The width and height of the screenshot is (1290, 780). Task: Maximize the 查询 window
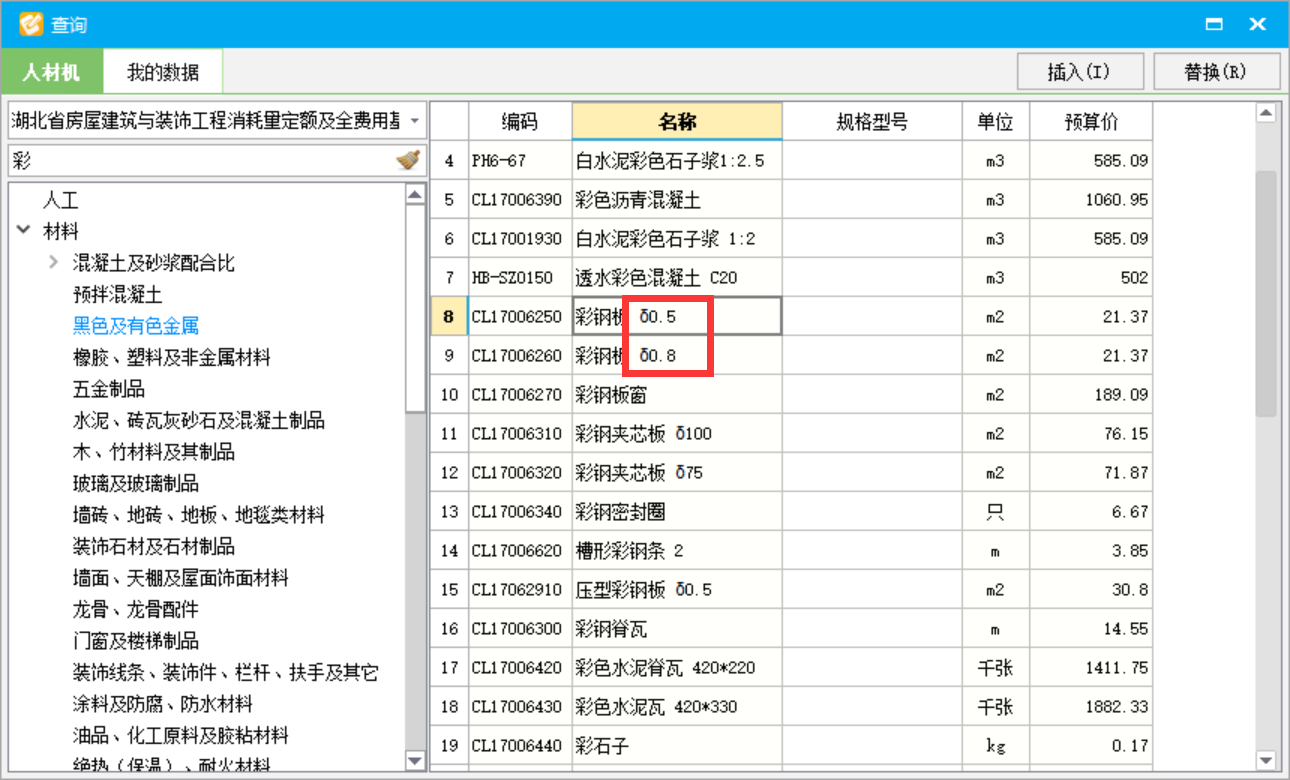[x=1215, y=24]
